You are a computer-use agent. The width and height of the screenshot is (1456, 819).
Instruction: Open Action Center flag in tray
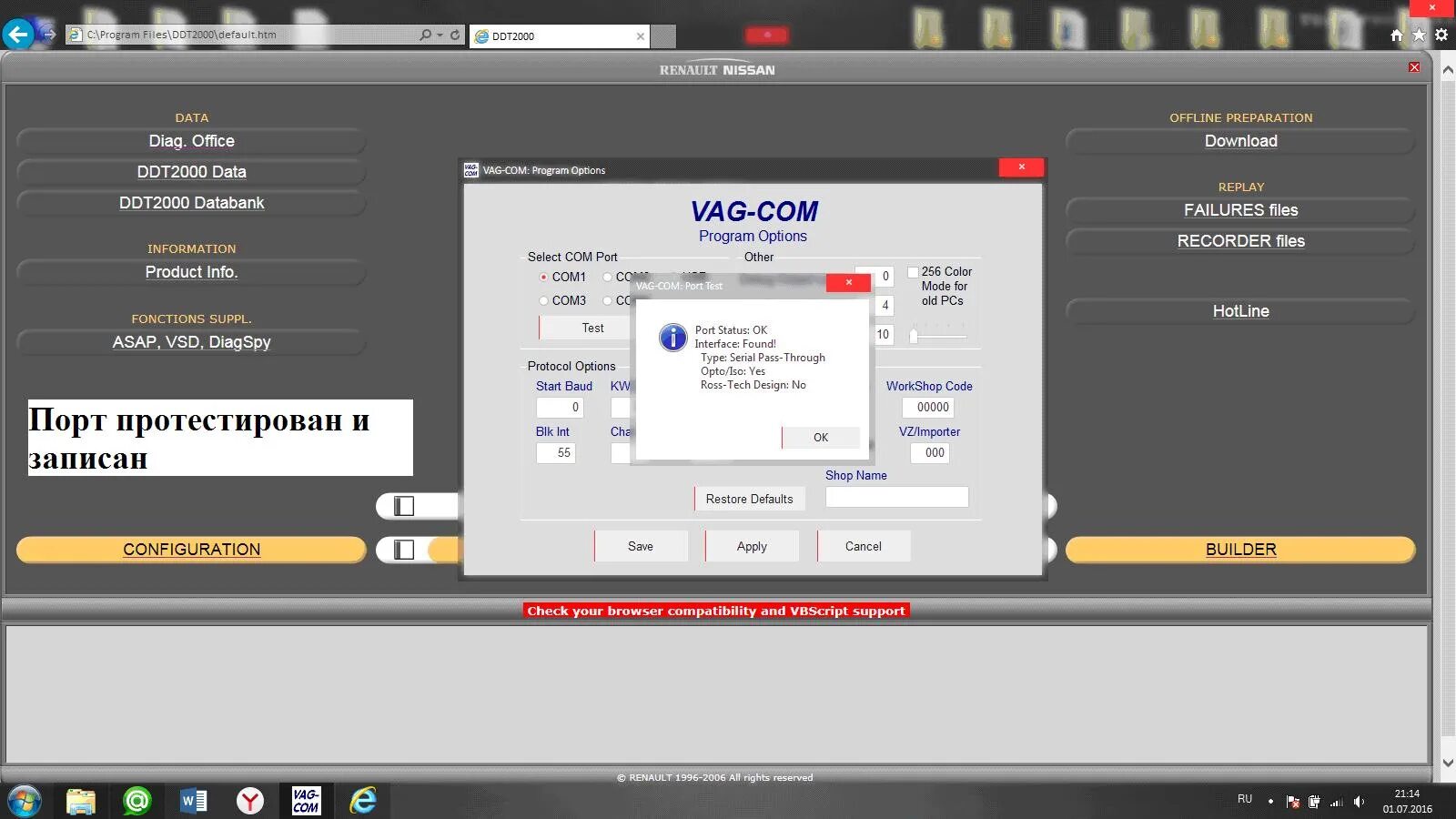(x=1293, y=802)
